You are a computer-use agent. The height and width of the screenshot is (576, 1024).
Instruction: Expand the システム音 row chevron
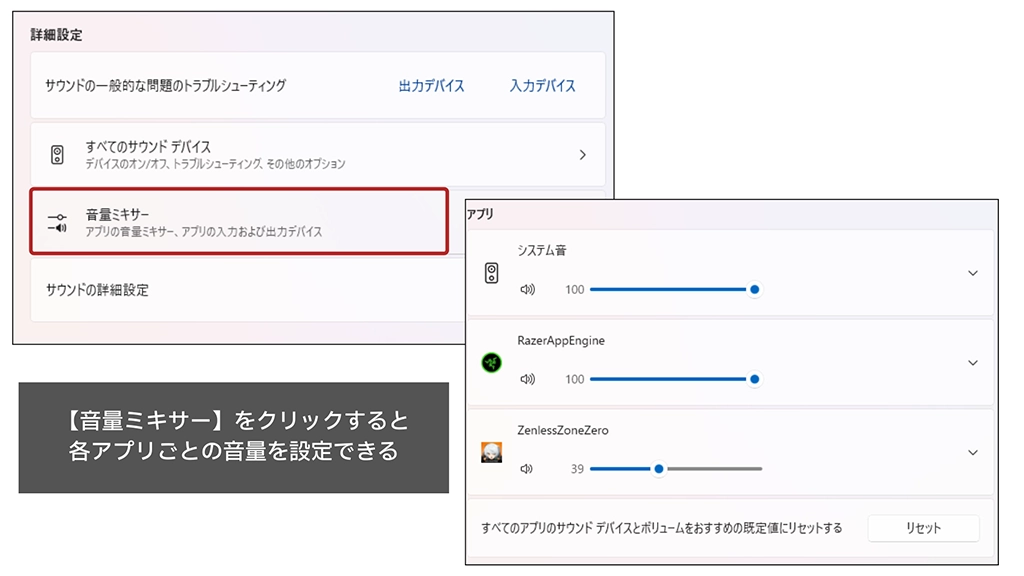[972, 273]
